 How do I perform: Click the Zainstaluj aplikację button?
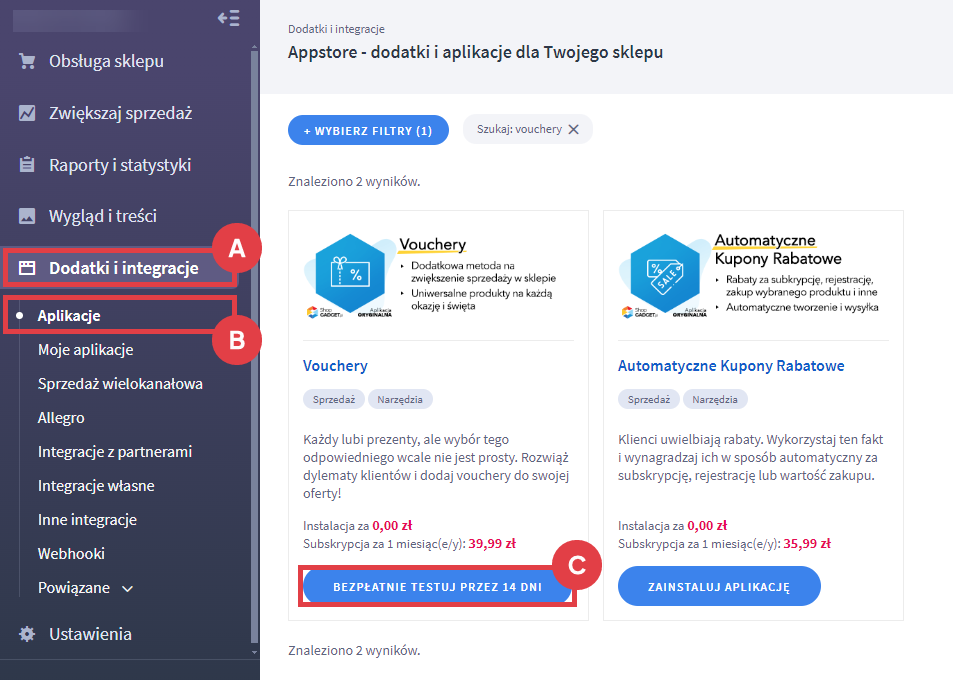(x=719, y=587)
